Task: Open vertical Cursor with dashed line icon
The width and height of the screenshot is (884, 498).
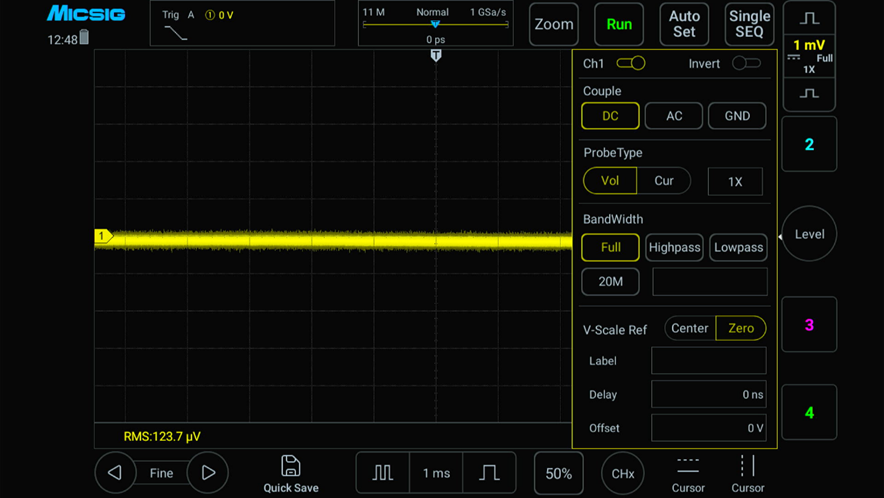Action: point(747,473)
